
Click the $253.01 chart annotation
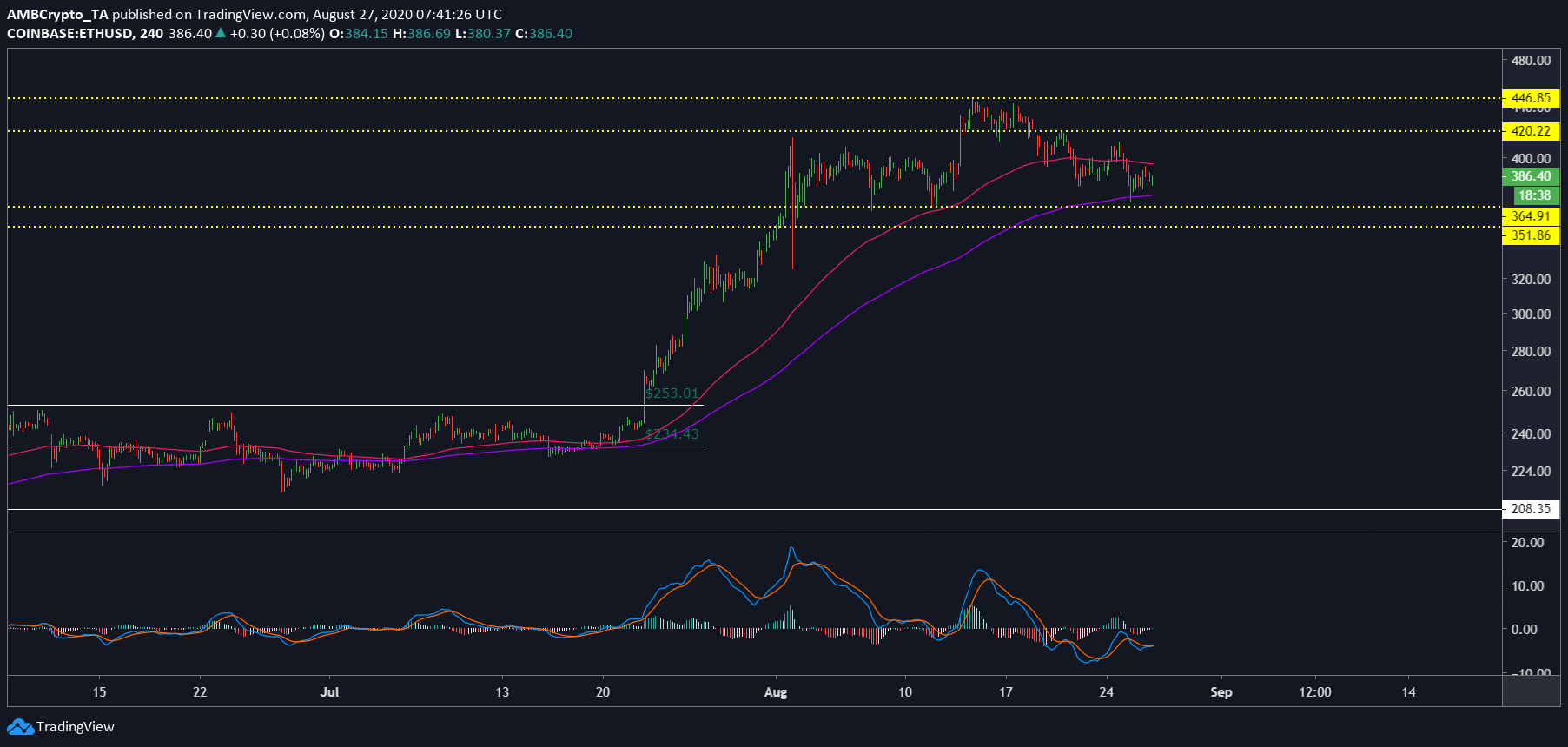pos(672,393)
